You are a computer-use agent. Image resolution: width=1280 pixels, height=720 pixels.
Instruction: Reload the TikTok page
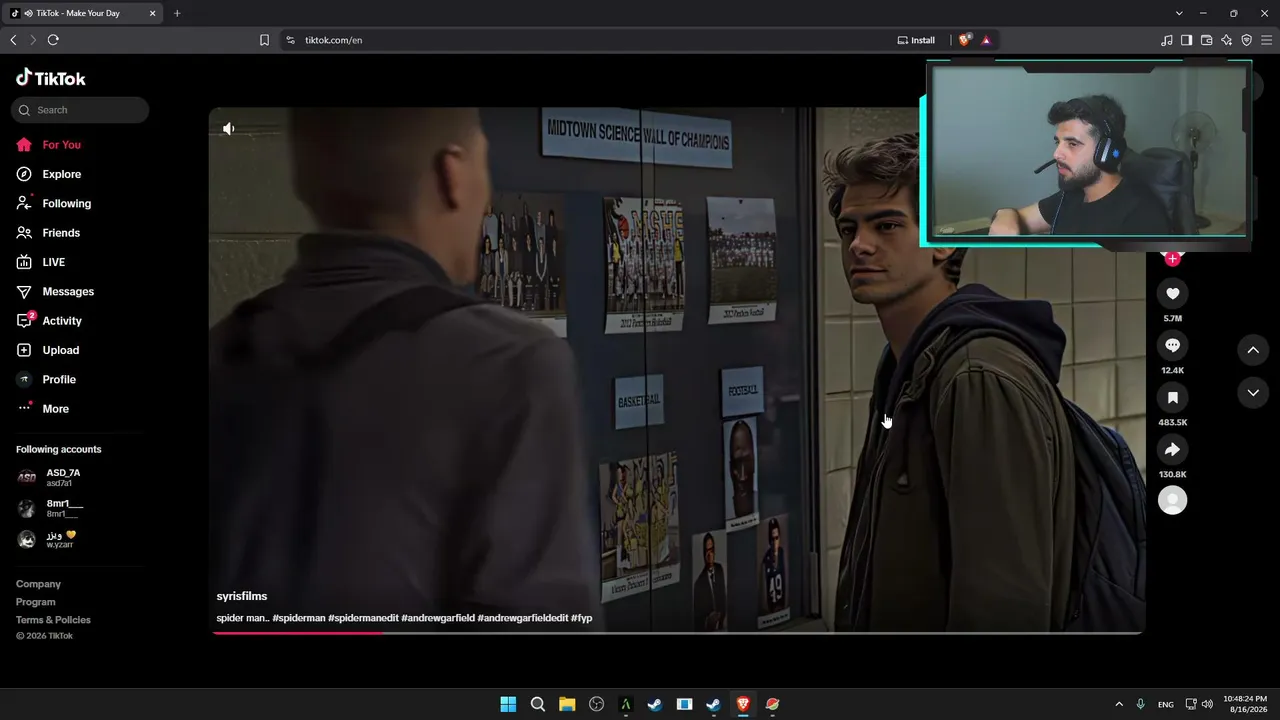[53, 40]
